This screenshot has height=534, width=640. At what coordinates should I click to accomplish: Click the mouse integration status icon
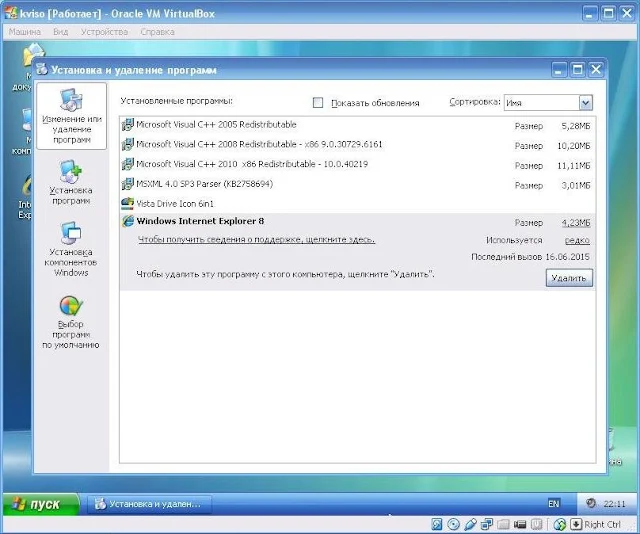point(560,524)
